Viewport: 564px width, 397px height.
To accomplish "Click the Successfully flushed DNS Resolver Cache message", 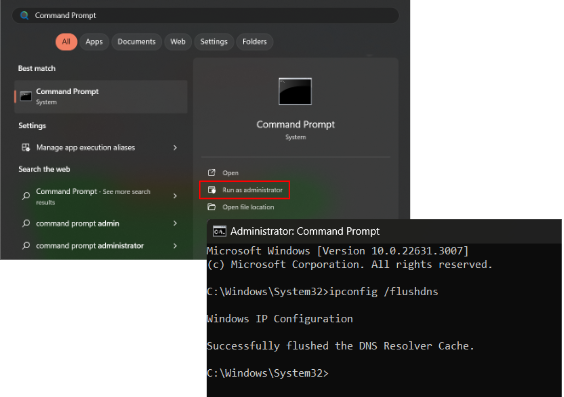I will tap(341, 346).
